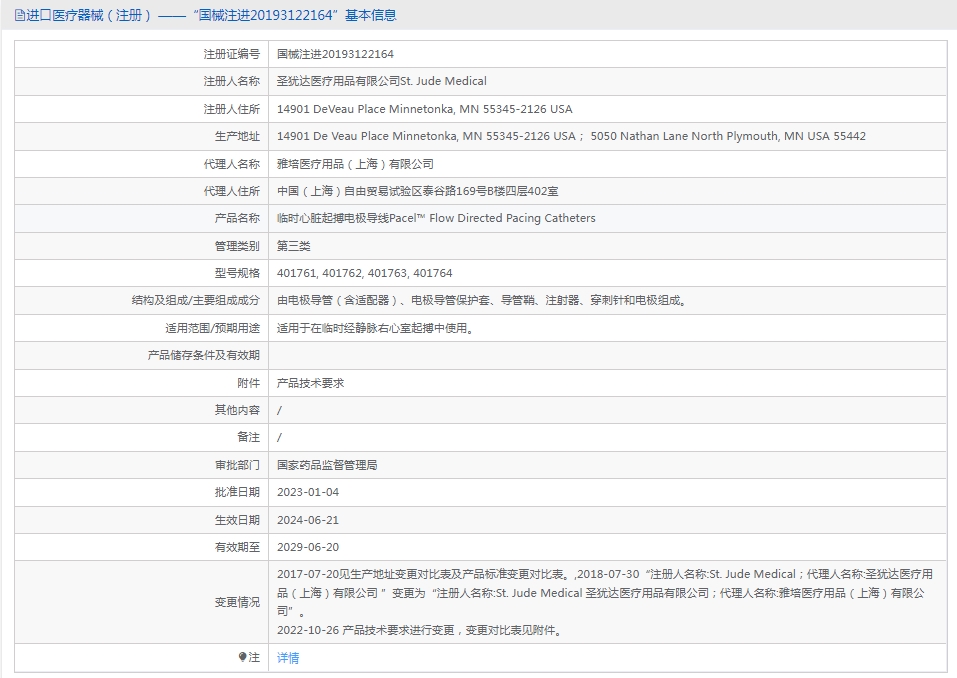Click the 生效日期 label
The image size is (957, 678).
[x=237, y=520]
